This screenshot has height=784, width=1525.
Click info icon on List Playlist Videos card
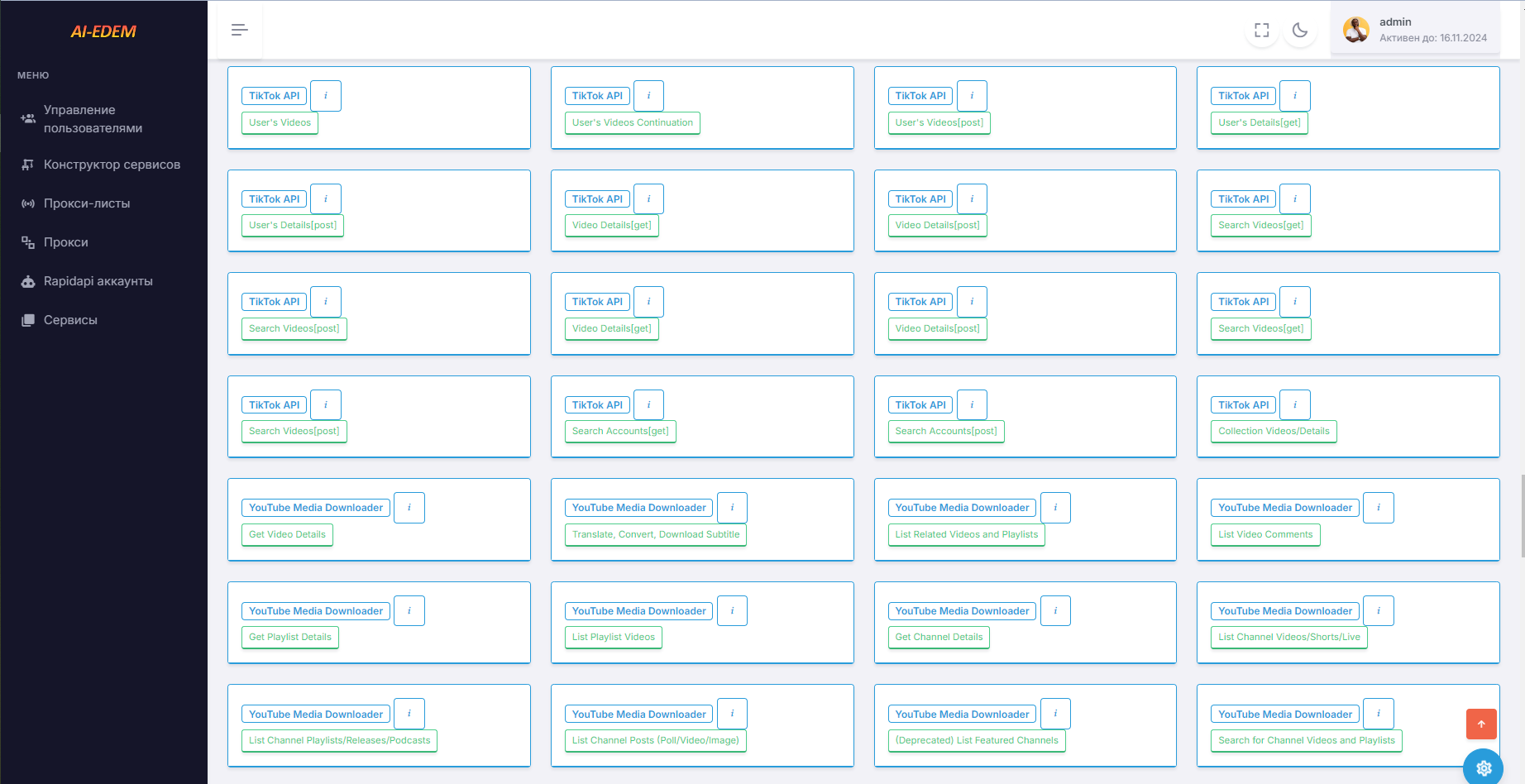point(732,611)
